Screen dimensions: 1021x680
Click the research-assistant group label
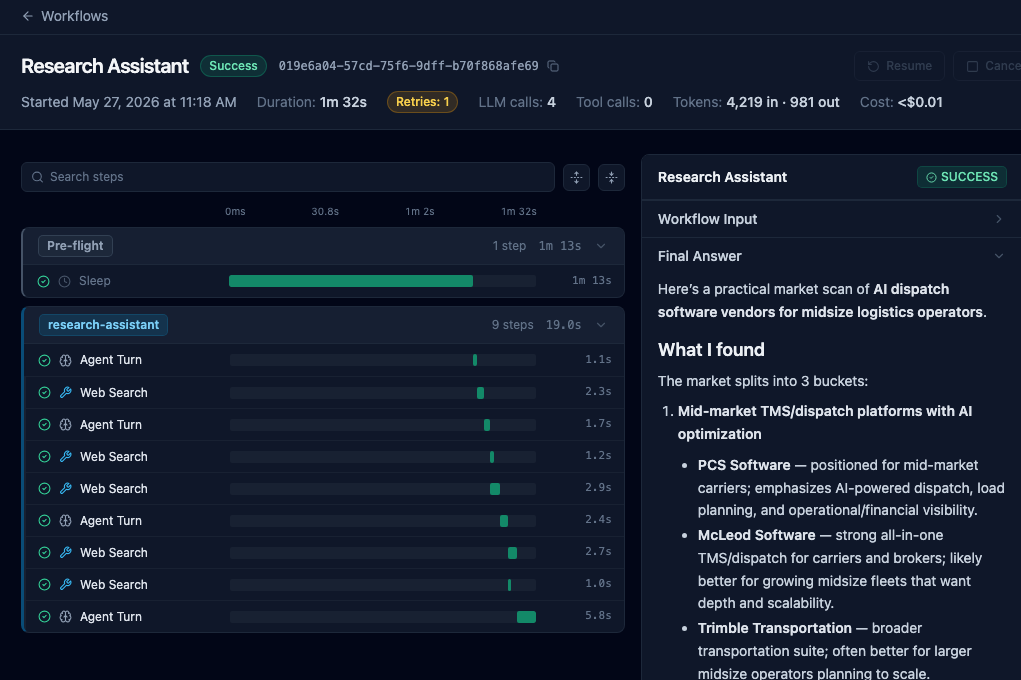[x=104, y=325]
